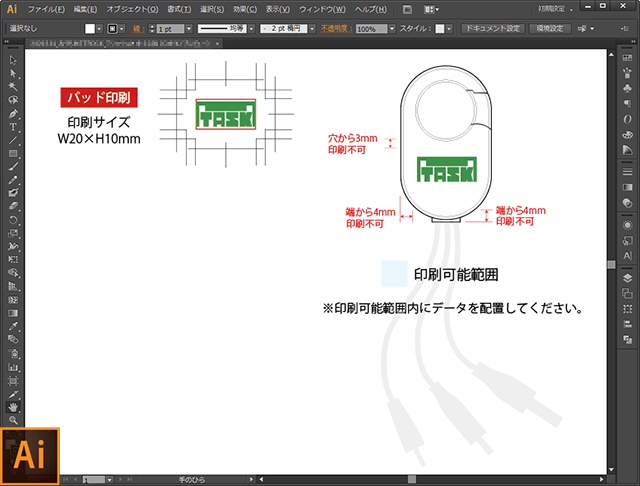
Task: Open the ヘルプ(H) menu
Action: (371, 9)
